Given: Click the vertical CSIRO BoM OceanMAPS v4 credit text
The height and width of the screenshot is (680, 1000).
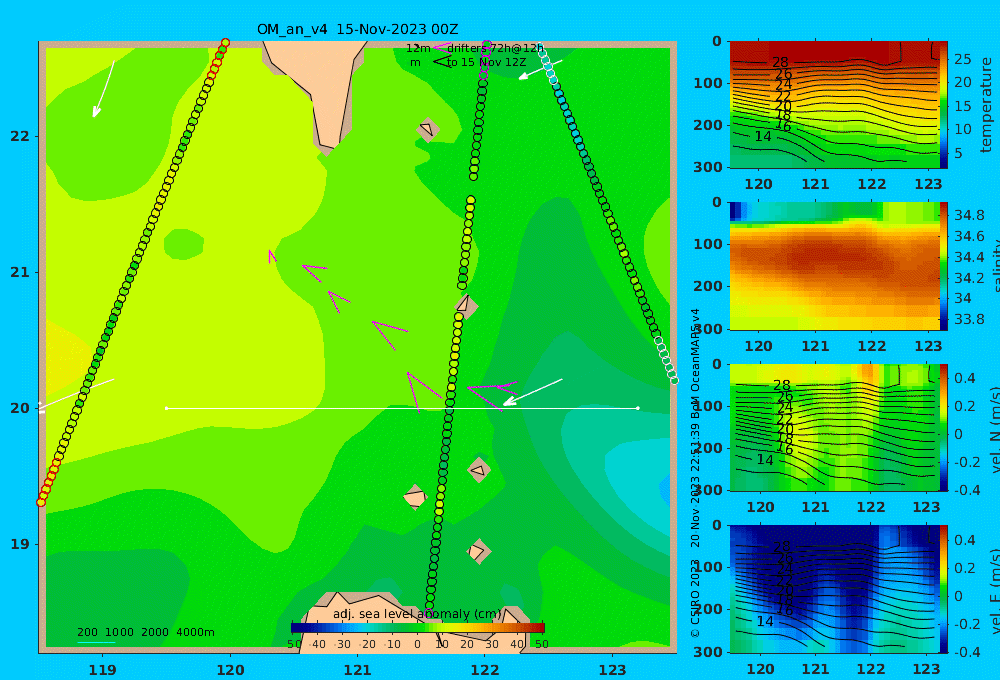Looking at the screenshot, I should (x=695, y=473).
